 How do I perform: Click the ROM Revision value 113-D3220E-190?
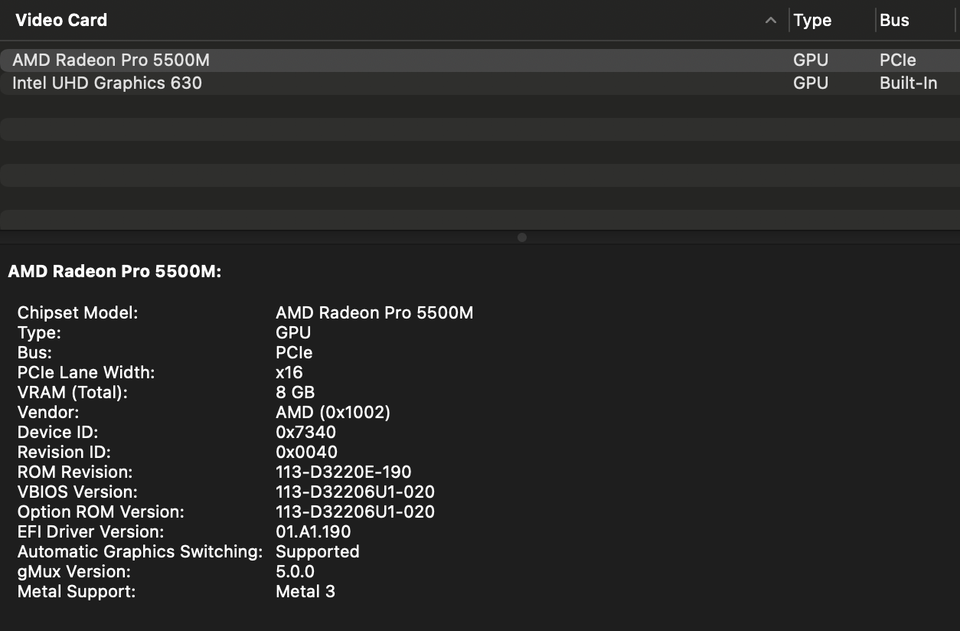coord(343,472)
